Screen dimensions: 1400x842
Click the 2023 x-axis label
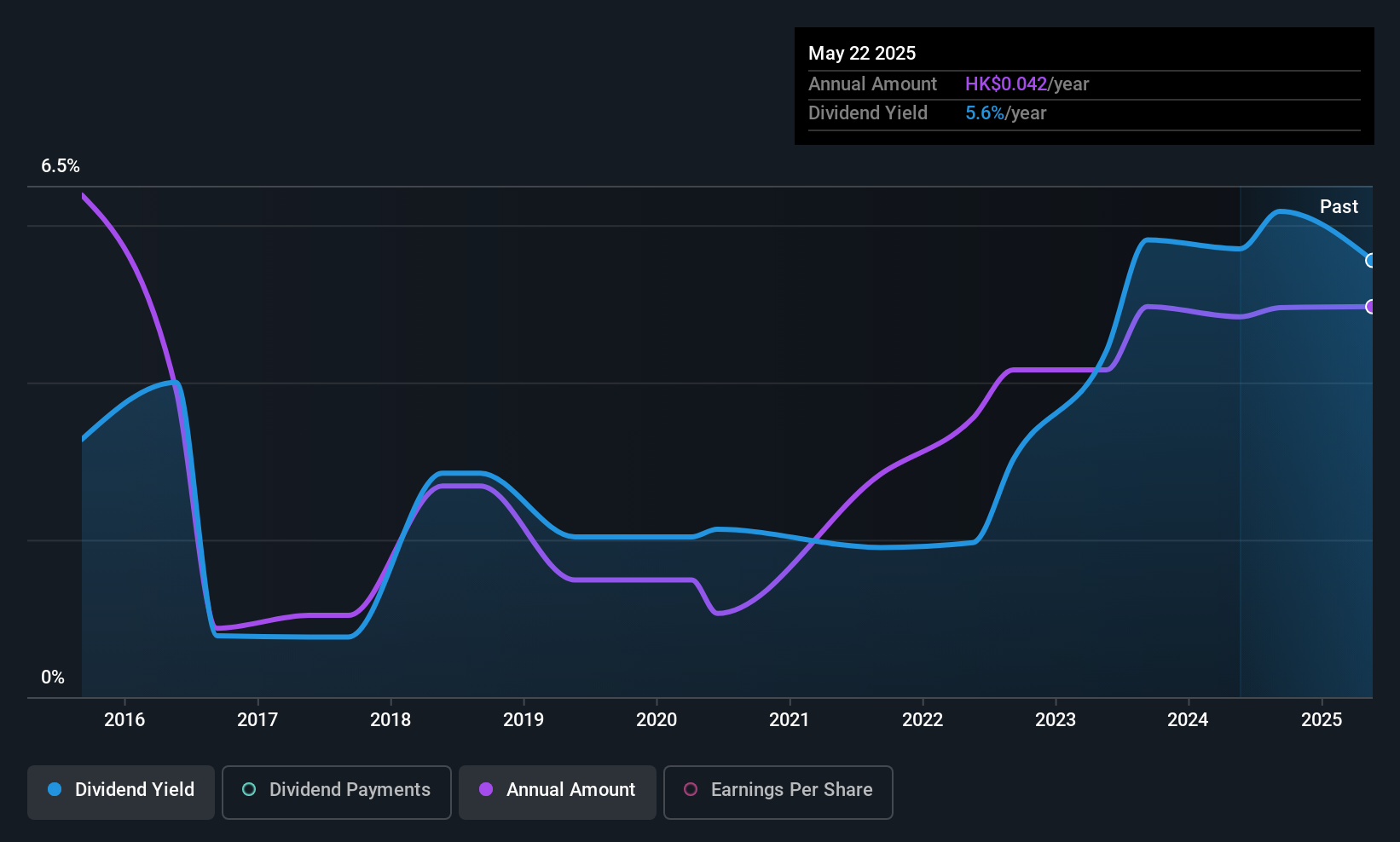coord(1056,719)
